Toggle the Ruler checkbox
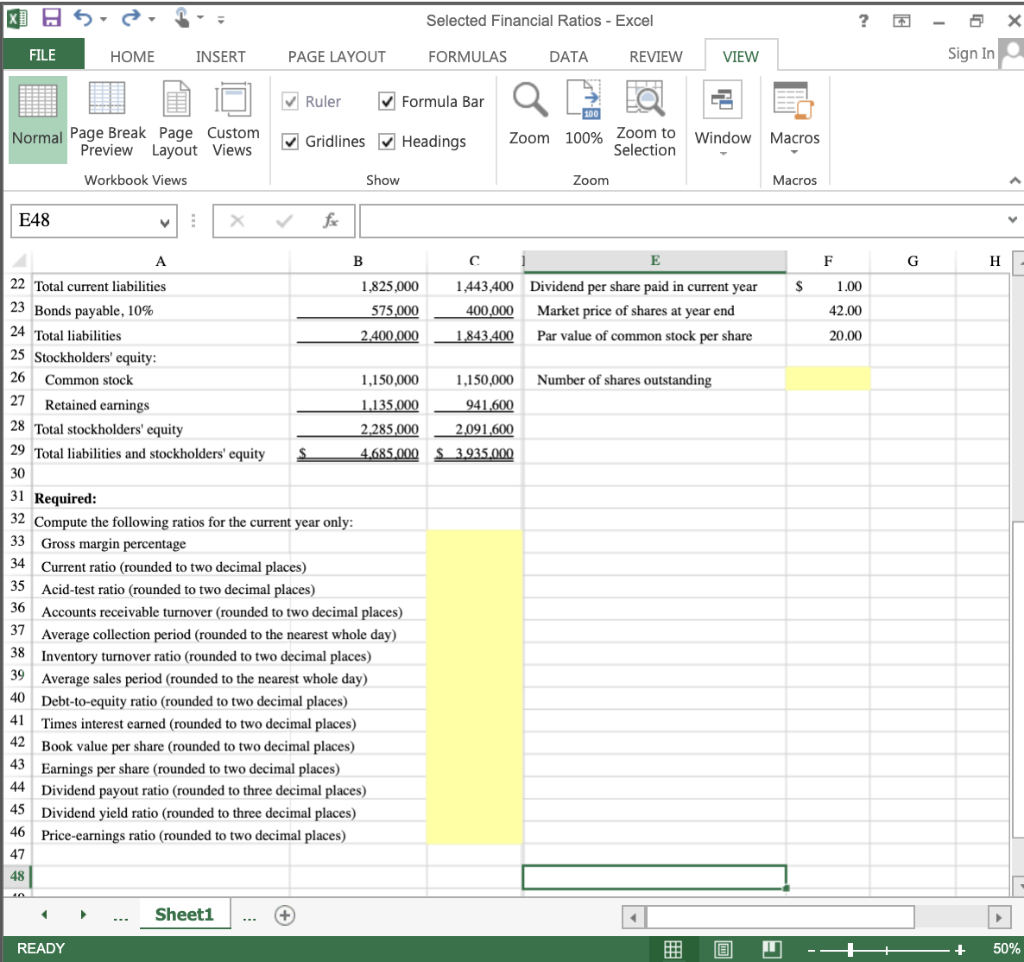Screen dimensions: 1024x962 pyautogui.click(x=290, y=101)
